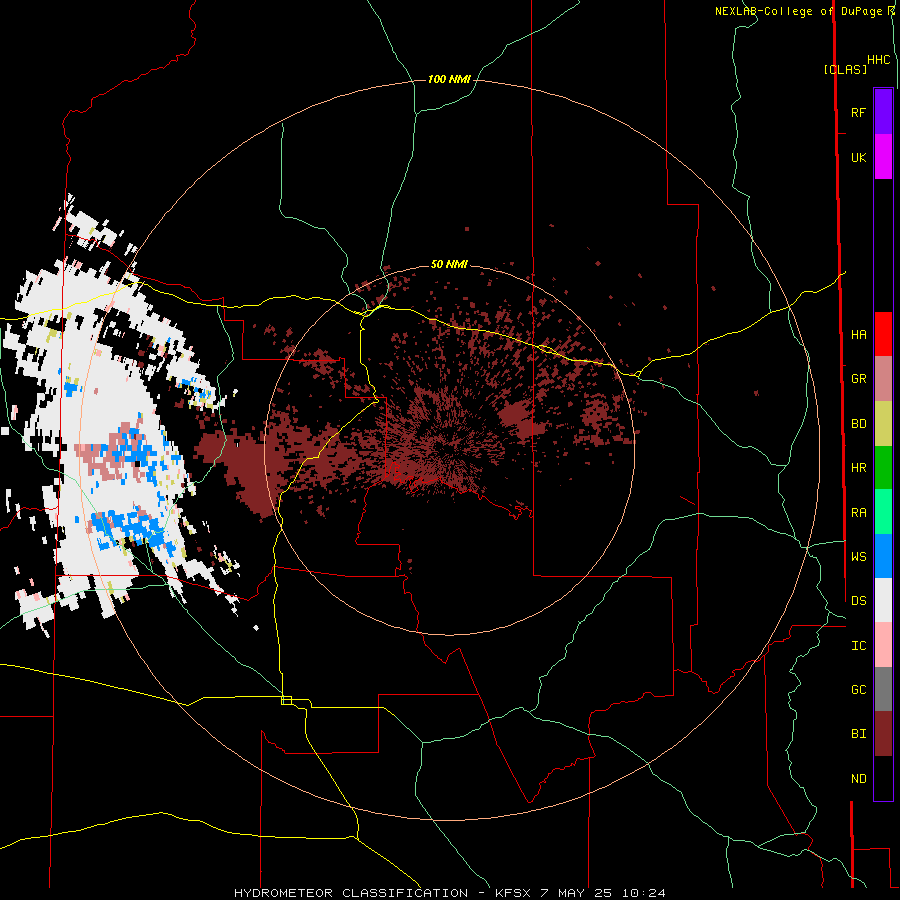Click the IC pink legend swatch
The image size is (900, 900).
883,645
